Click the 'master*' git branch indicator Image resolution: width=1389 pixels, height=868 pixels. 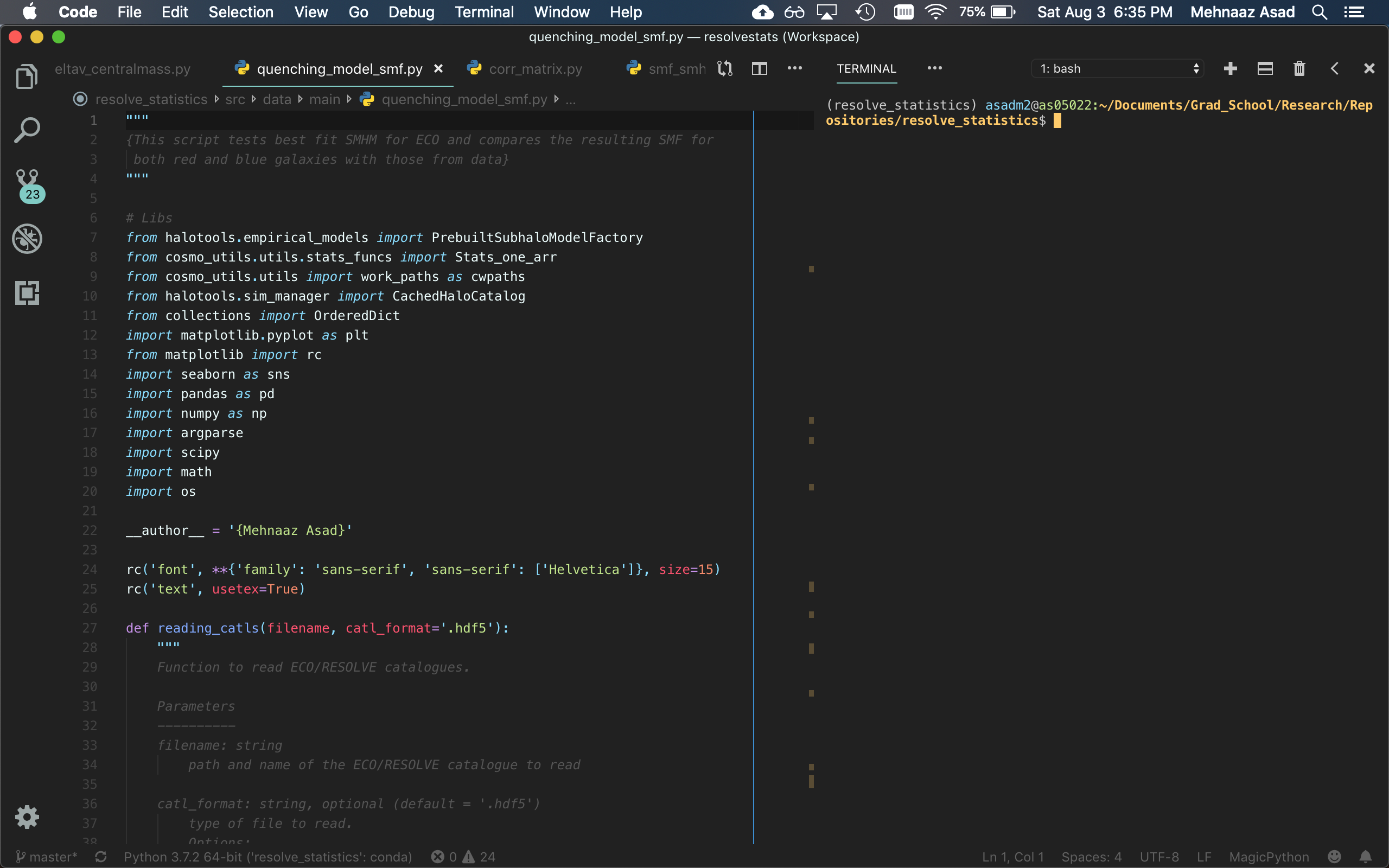click(47, 857)
